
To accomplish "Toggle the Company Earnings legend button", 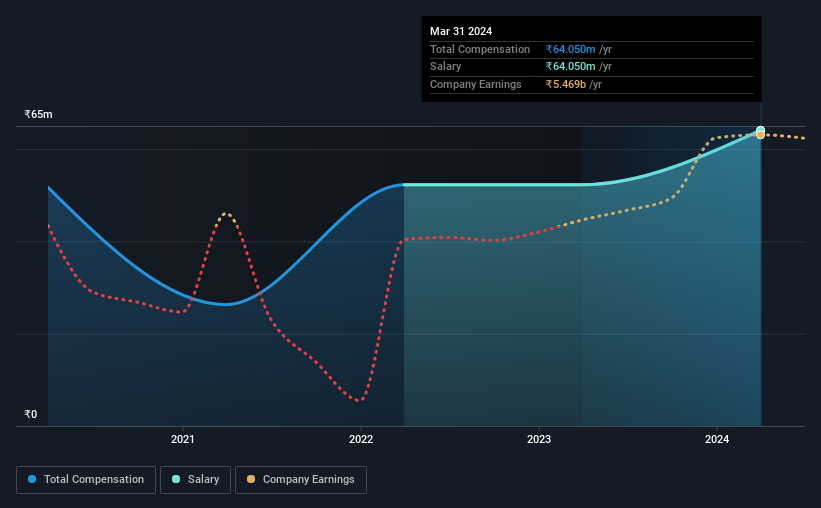I will pos(301,480).
